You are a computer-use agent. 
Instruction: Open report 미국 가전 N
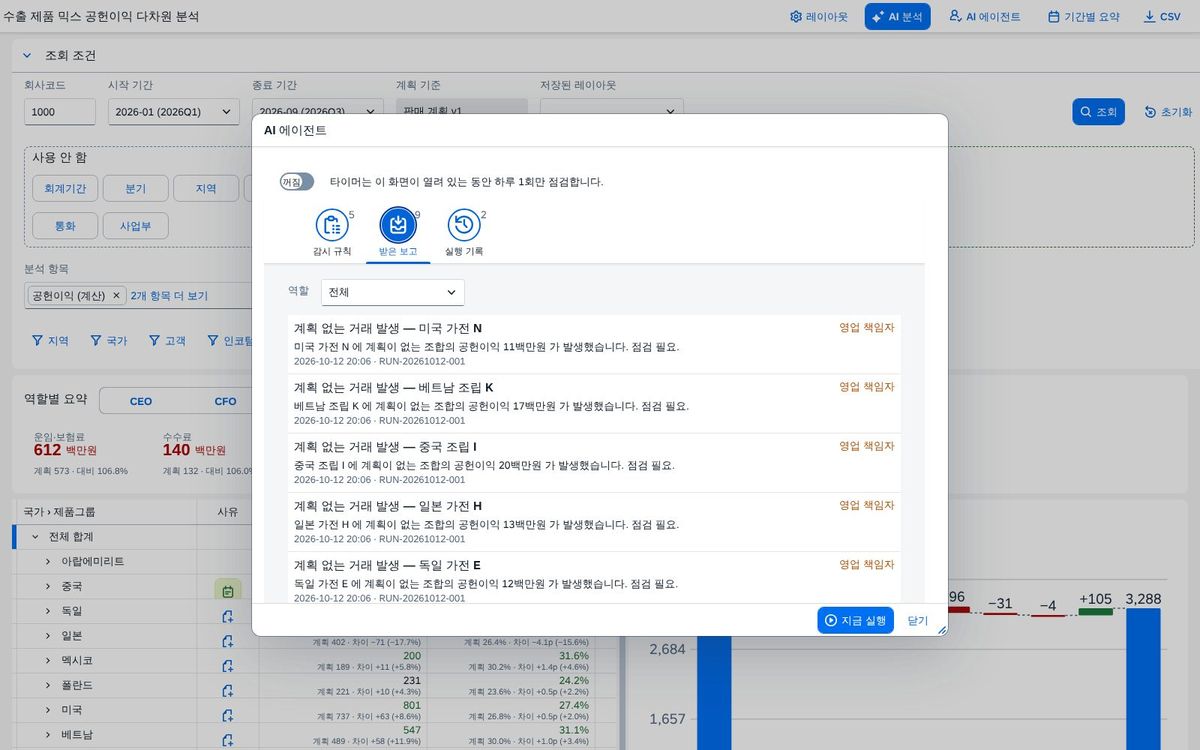click(x=594, y=344)
